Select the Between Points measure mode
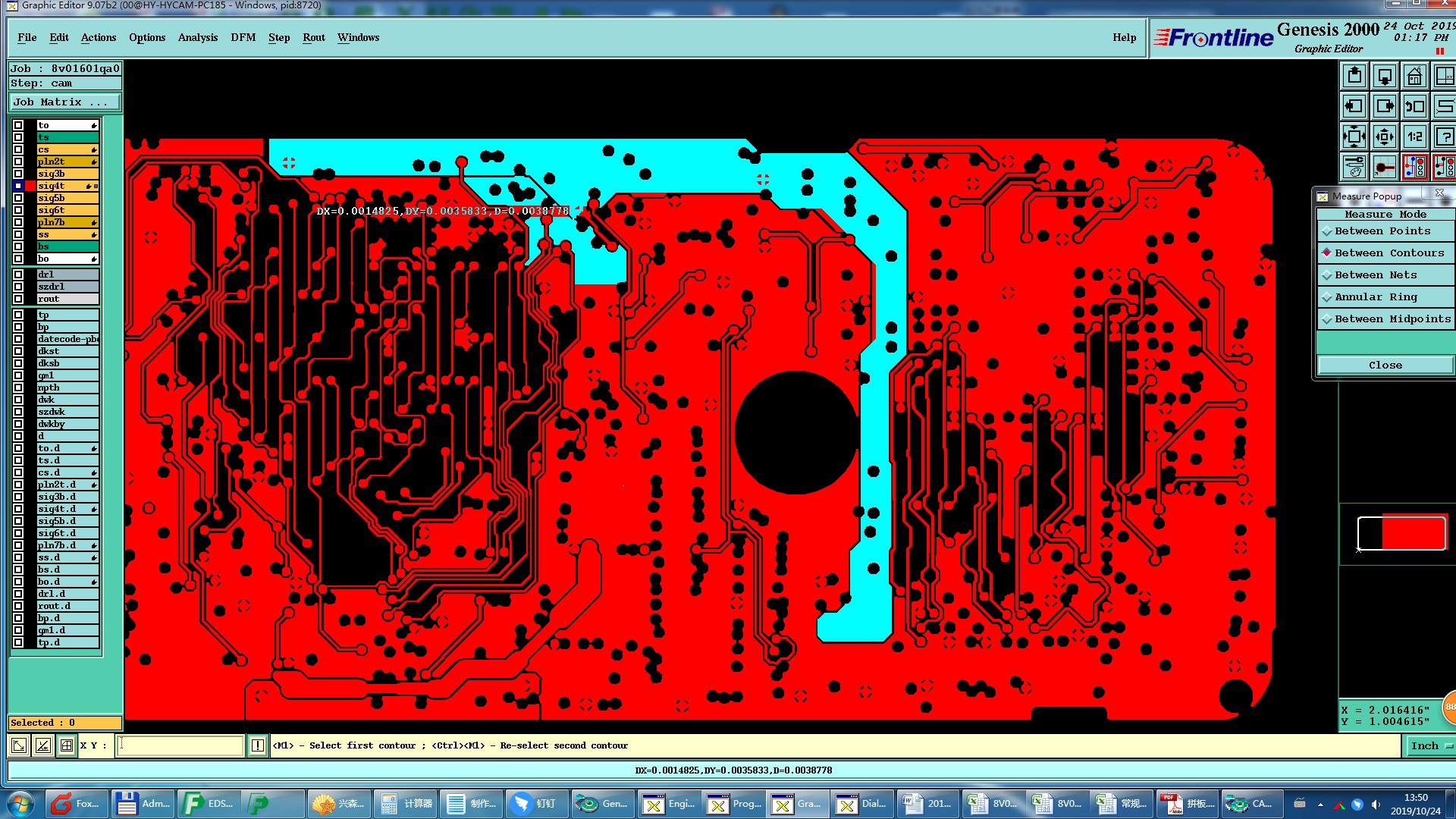 1382,231
